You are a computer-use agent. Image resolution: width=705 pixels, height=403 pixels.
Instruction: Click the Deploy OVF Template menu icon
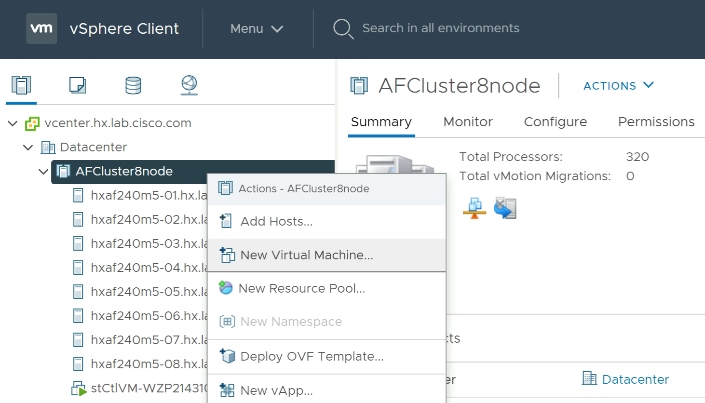[227, 356]
